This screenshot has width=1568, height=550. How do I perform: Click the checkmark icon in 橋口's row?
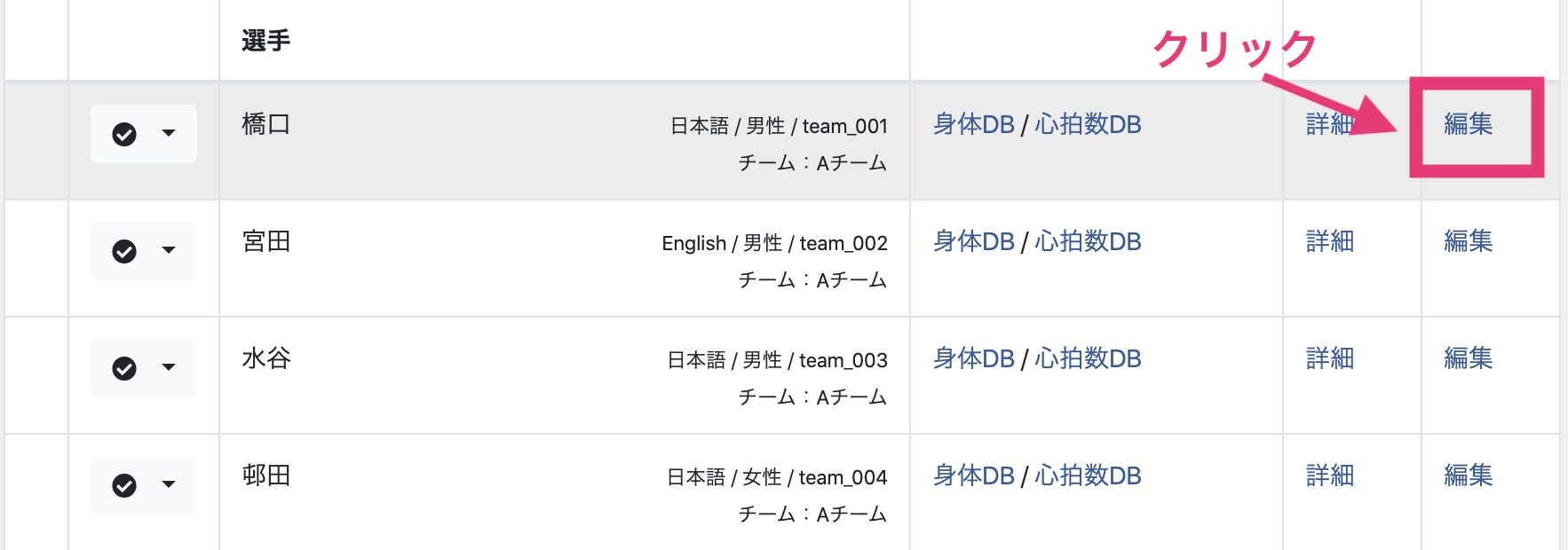click(x=124, y=134)
